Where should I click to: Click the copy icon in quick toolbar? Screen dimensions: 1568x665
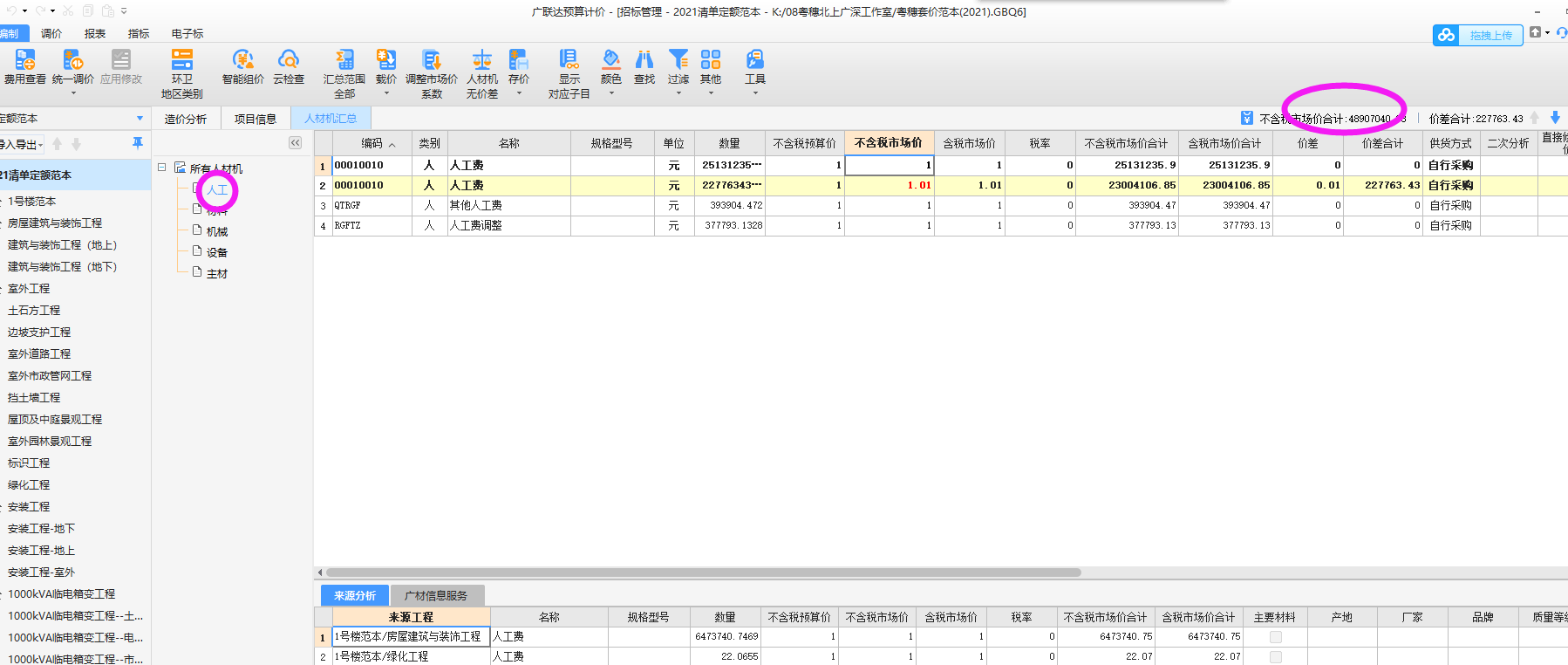click(x=88, y=10)
